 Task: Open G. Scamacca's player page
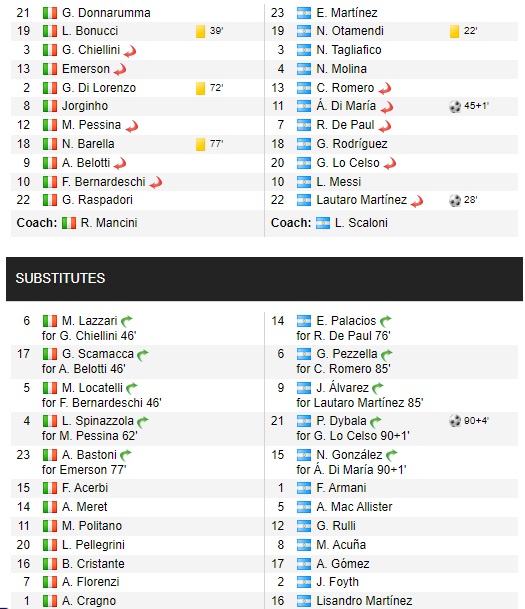pyautogui.click(x=98, y=354)
